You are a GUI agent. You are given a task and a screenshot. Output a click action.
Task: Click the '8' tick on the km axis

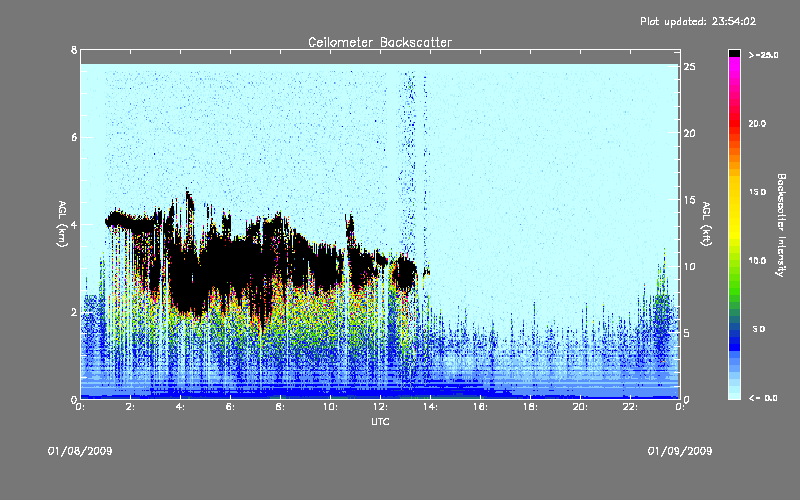tap(74, 50)
